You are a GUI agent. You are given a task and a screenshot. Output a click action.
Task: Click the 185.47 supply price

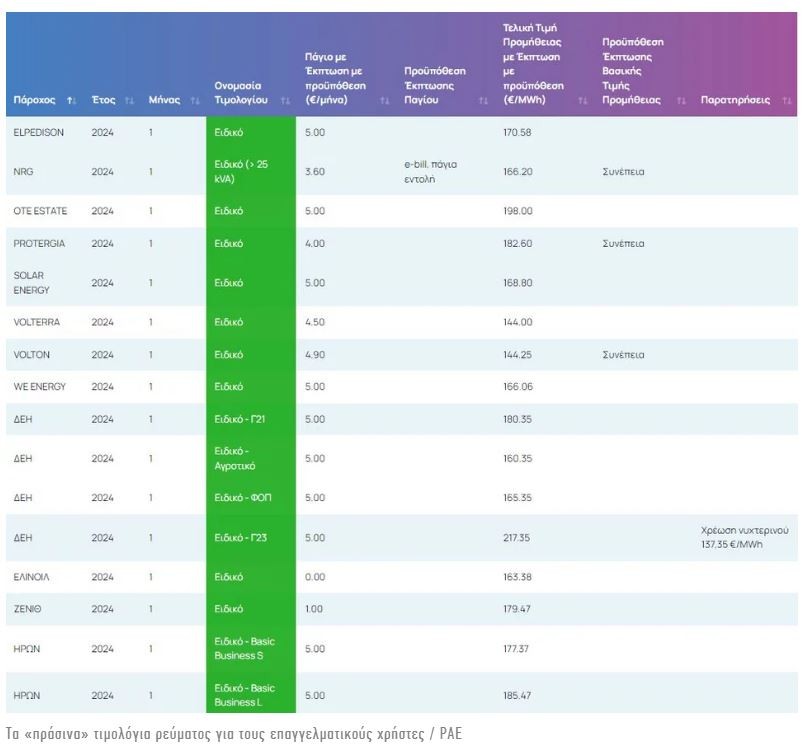tap(517, 695)
